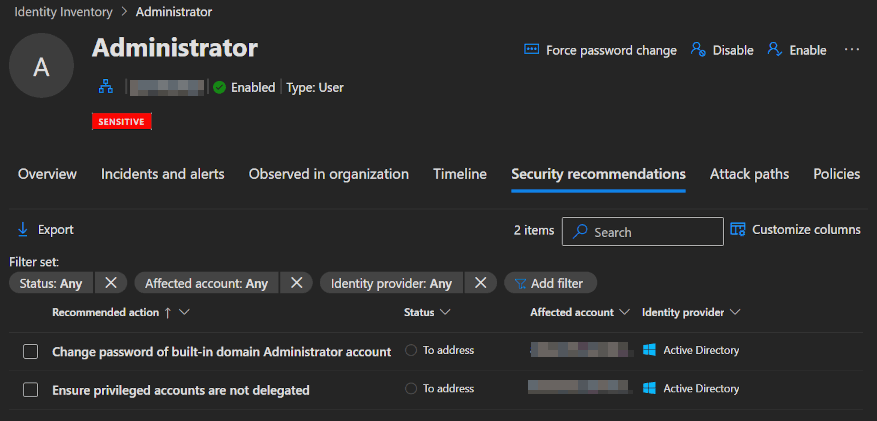Expand the Status column dropdown
The image size is (877, 421).
[445, 313]
